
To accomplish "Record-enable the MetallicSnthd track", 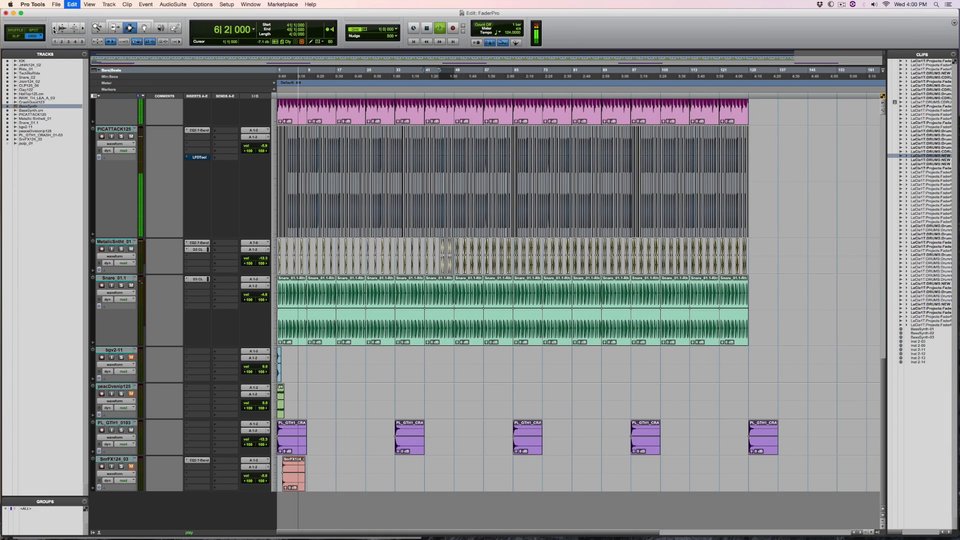I will [x=102, y=249].
